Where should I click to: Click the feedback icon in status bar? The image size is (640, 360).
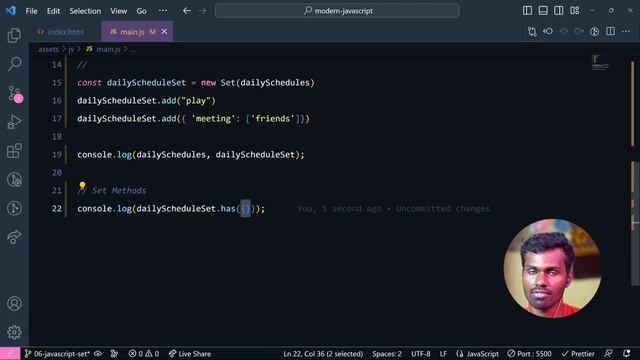609,354
